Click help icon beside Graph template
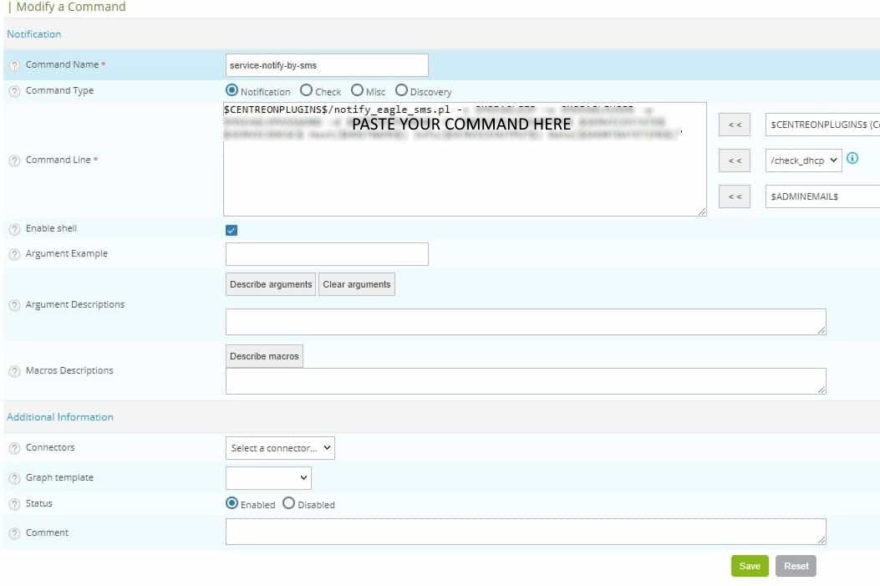This screenshot has height=586, width=880. tap(15, 478)
